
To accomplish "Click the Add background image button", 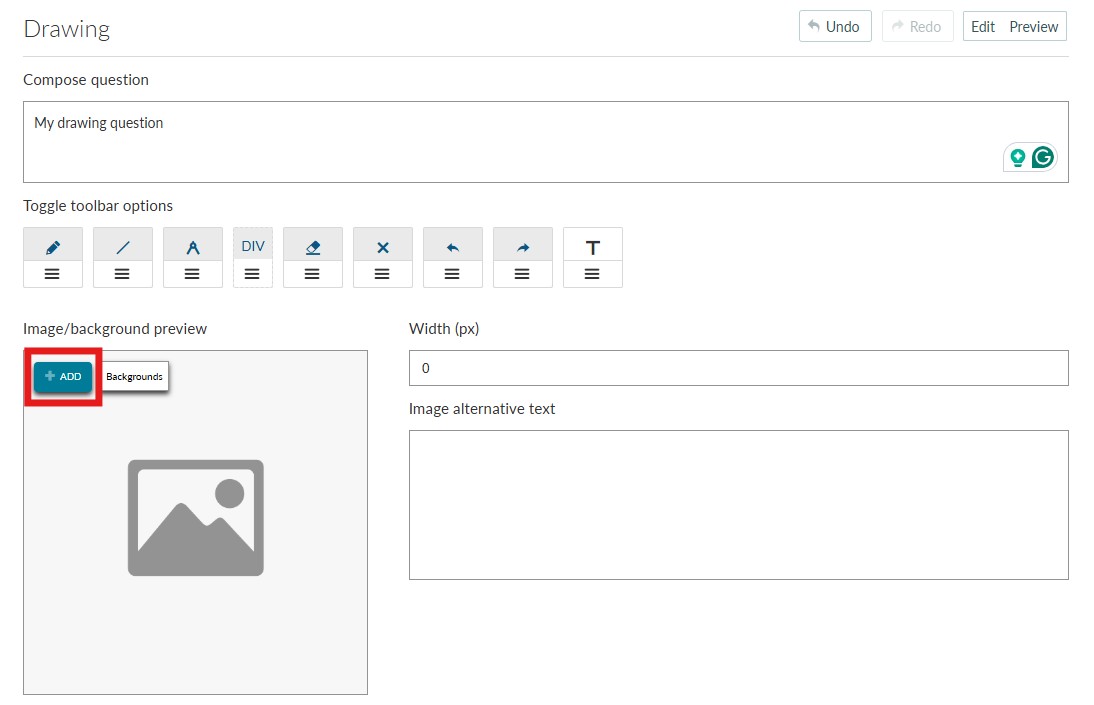I will 63,377.
